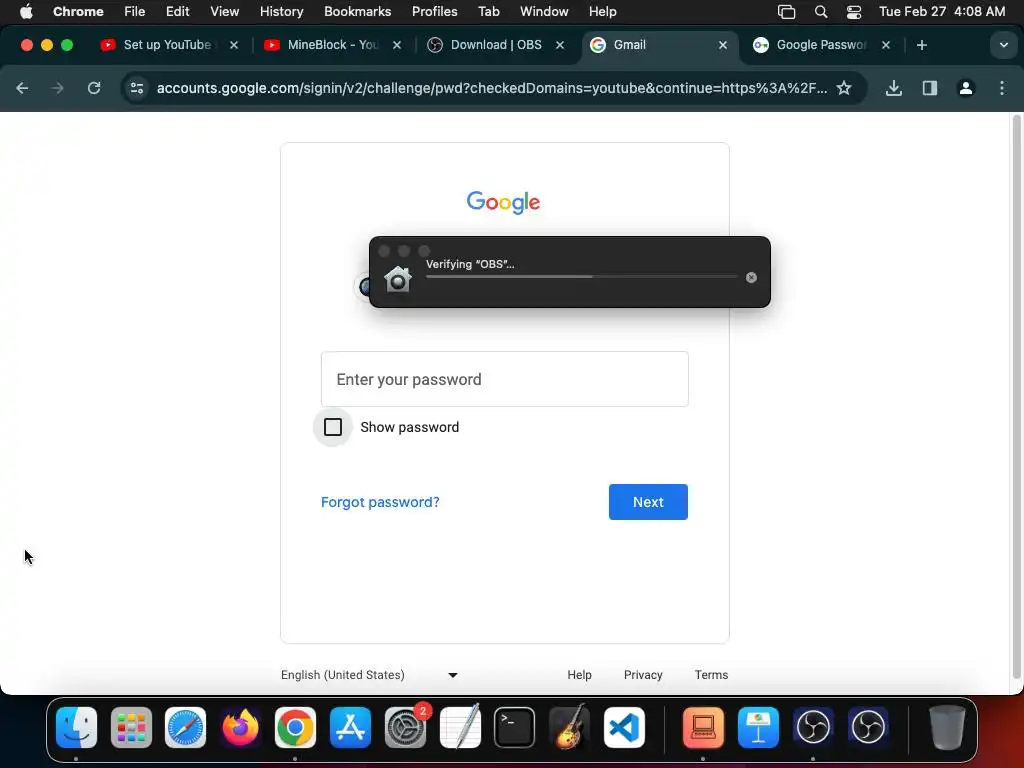Open the Chrome three-dot menu

[x=1002, y=88]
